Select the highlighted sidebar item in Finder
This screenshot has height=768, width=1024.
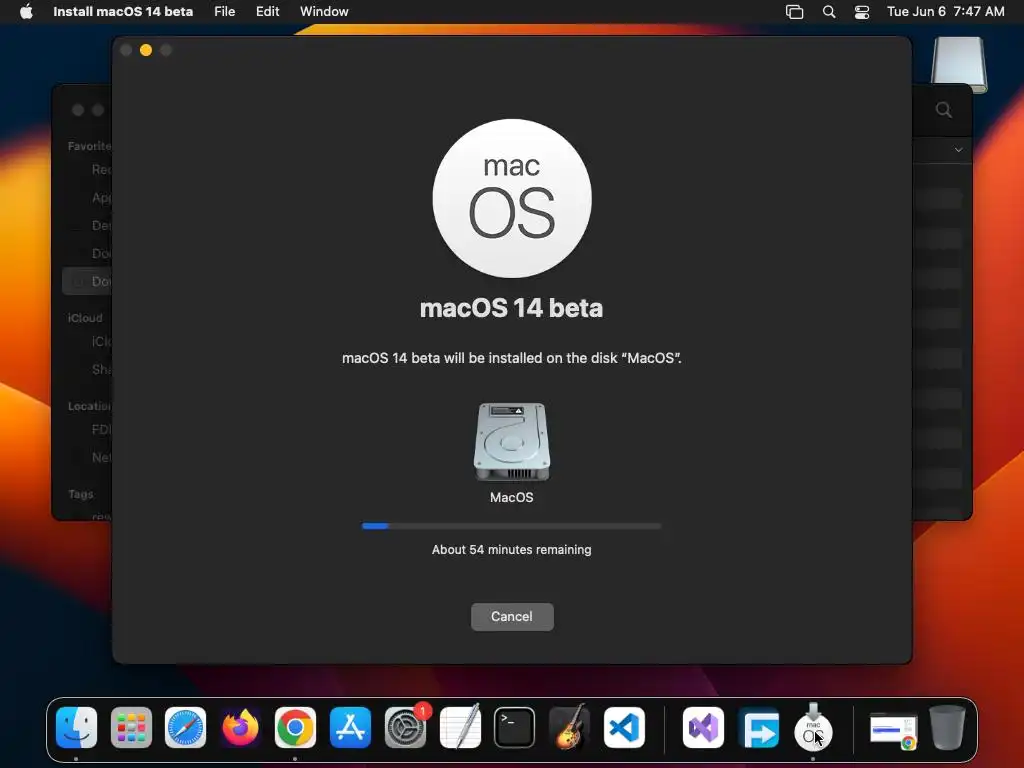(x=88, y=281)
